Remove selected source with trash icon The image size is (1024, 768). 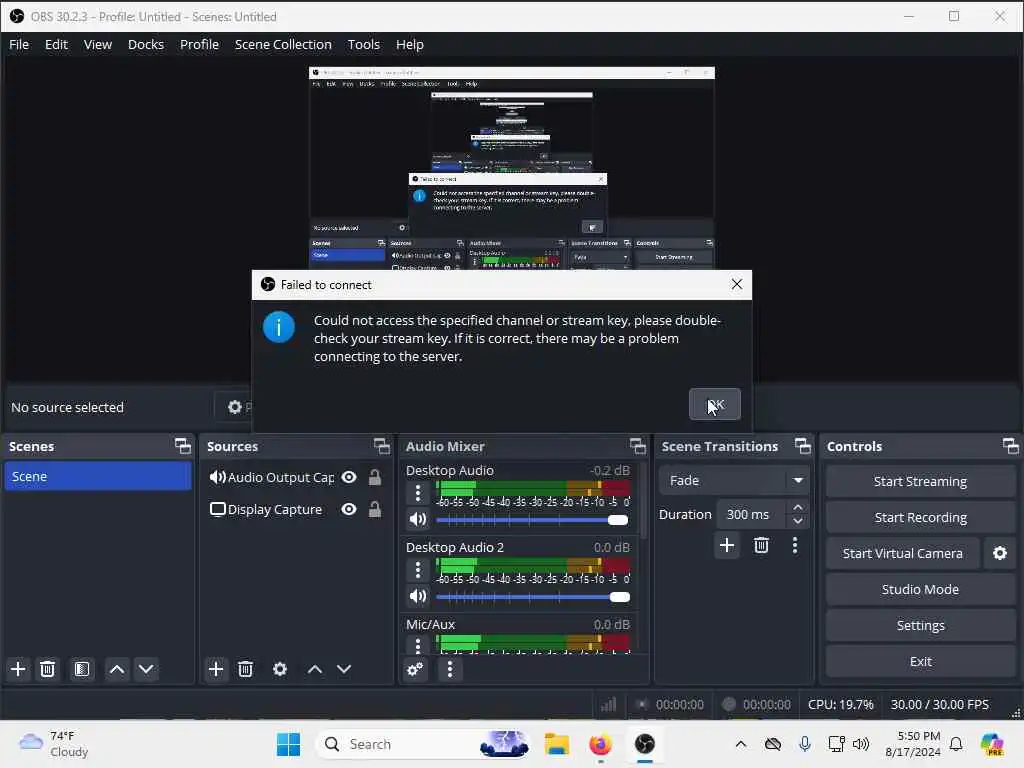tap(246, 669)
